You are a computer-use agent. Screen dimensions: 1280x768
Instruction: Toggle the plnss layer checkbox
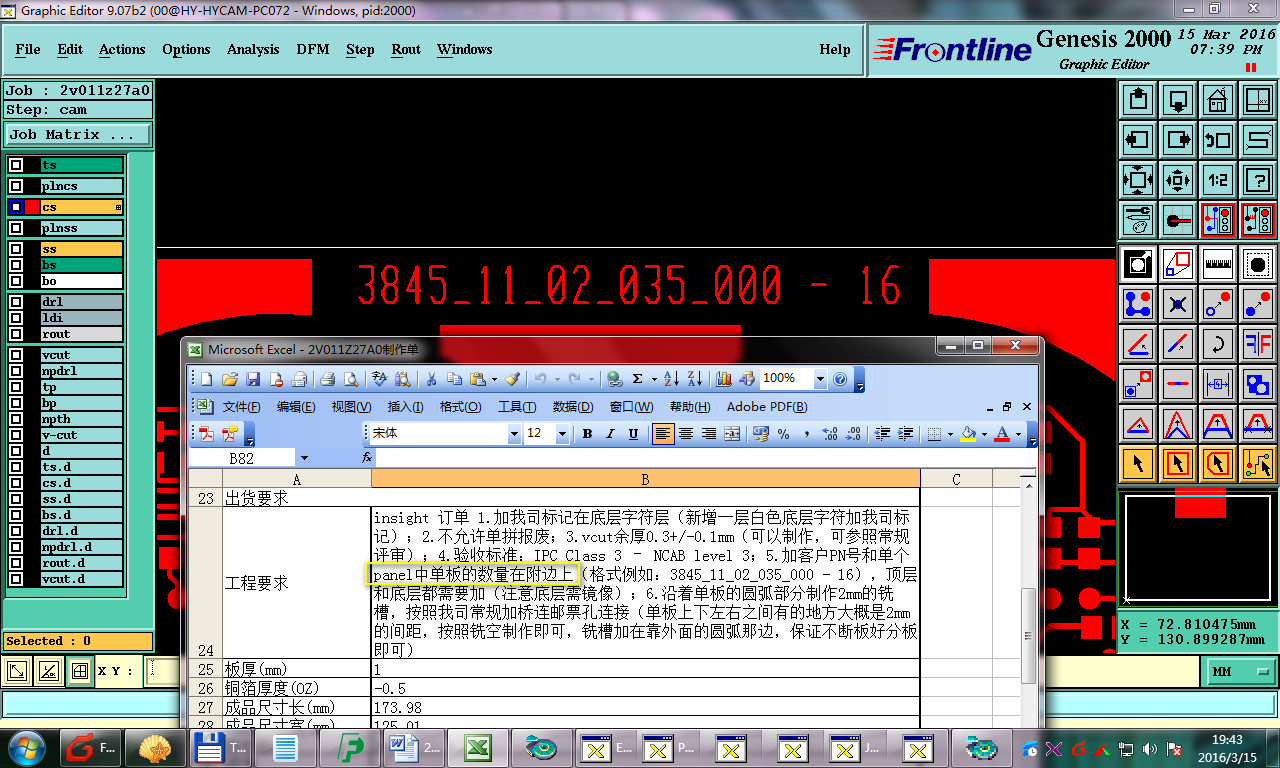tap(16, 228)
